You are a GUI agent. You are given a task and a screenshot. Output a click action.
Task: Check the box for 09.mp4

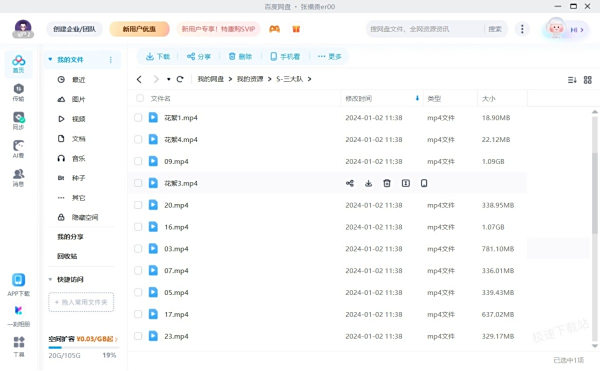pyautogui.click(x=138, y=161)
